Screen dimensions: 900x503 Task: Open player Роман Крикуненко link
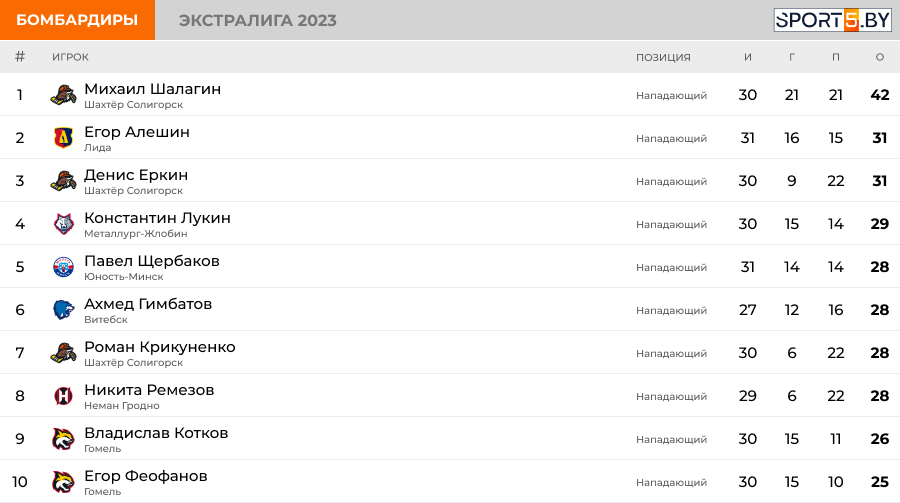point(160,347)
